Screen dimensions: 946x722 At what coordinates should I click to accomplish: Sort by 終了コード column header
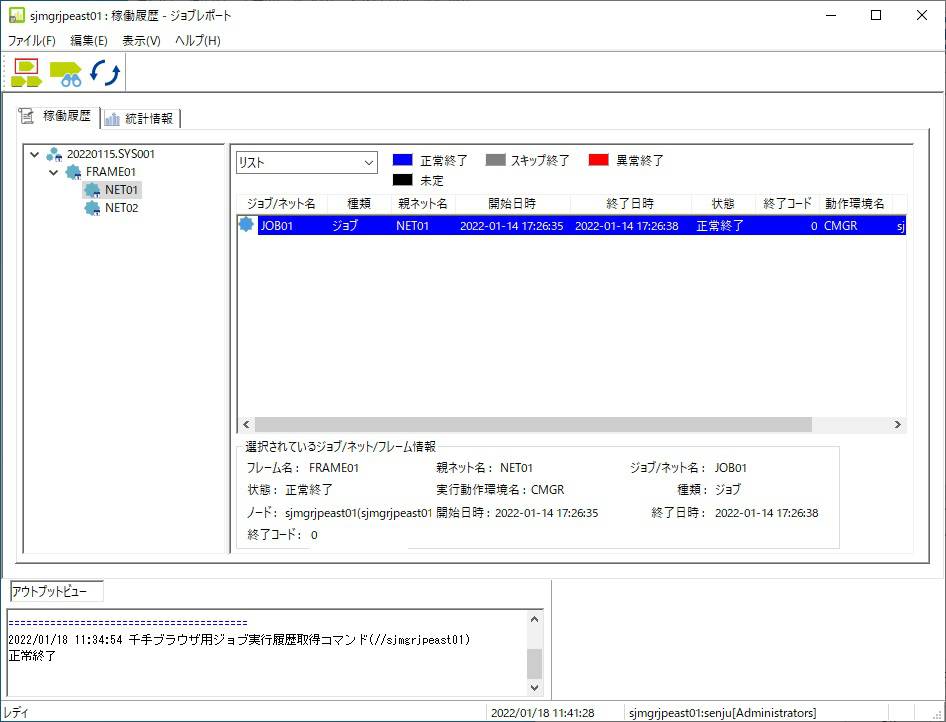coord(787,204)
